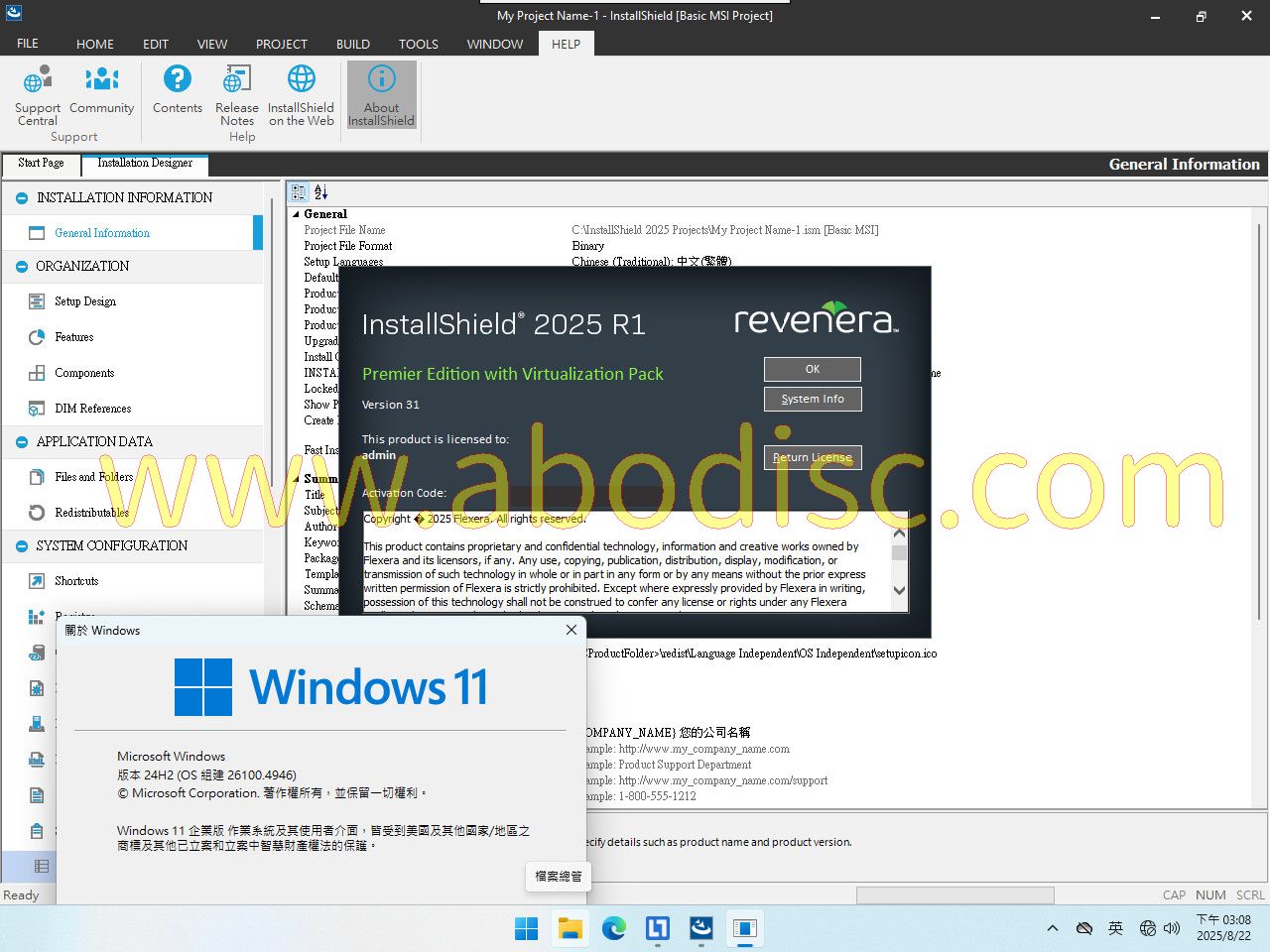Open Windows Start menu
Screen dimensions: 1270x952
527,929
